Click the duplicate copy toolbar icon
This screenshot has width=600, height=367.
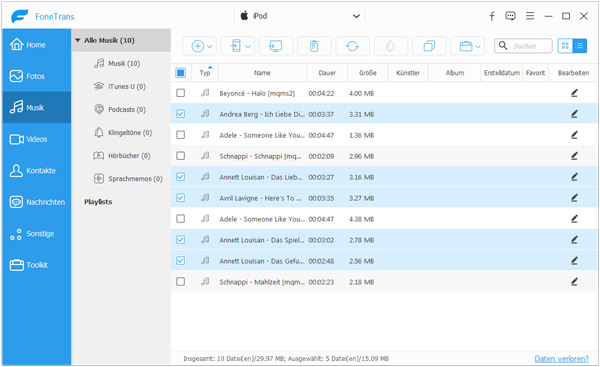point(429,46)
